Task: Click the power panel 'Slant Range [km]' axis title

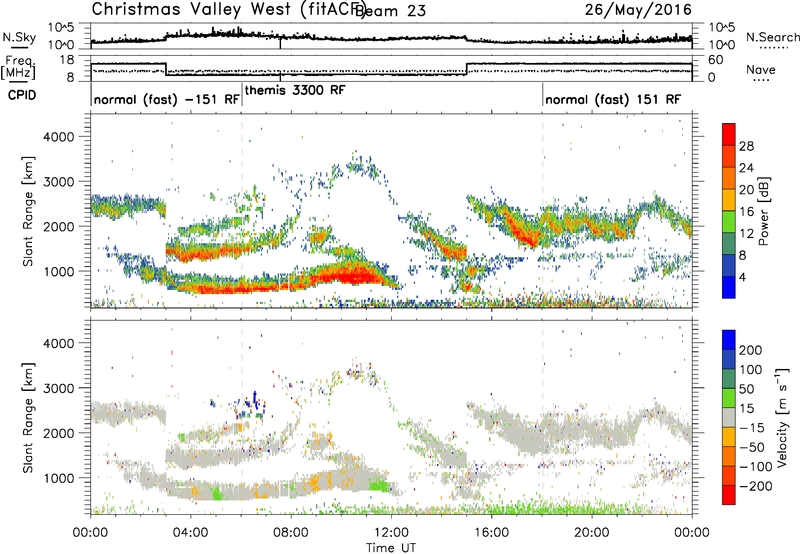Action: [x=28, y=211]
